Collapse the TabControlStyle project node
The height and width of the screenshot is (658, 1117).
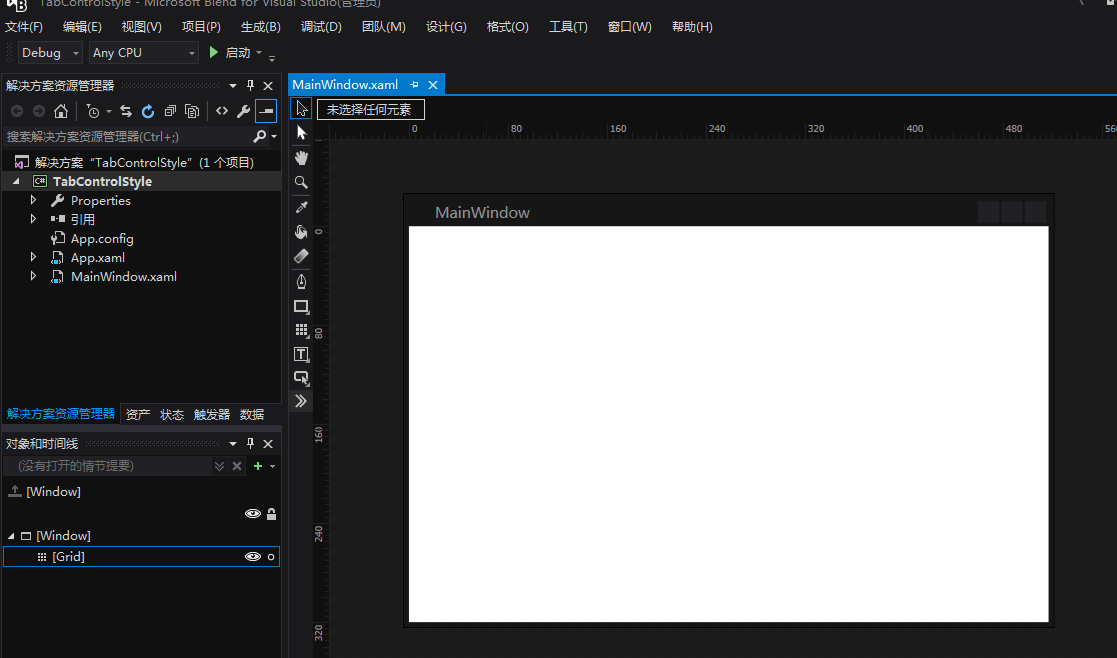coord(16,182)
